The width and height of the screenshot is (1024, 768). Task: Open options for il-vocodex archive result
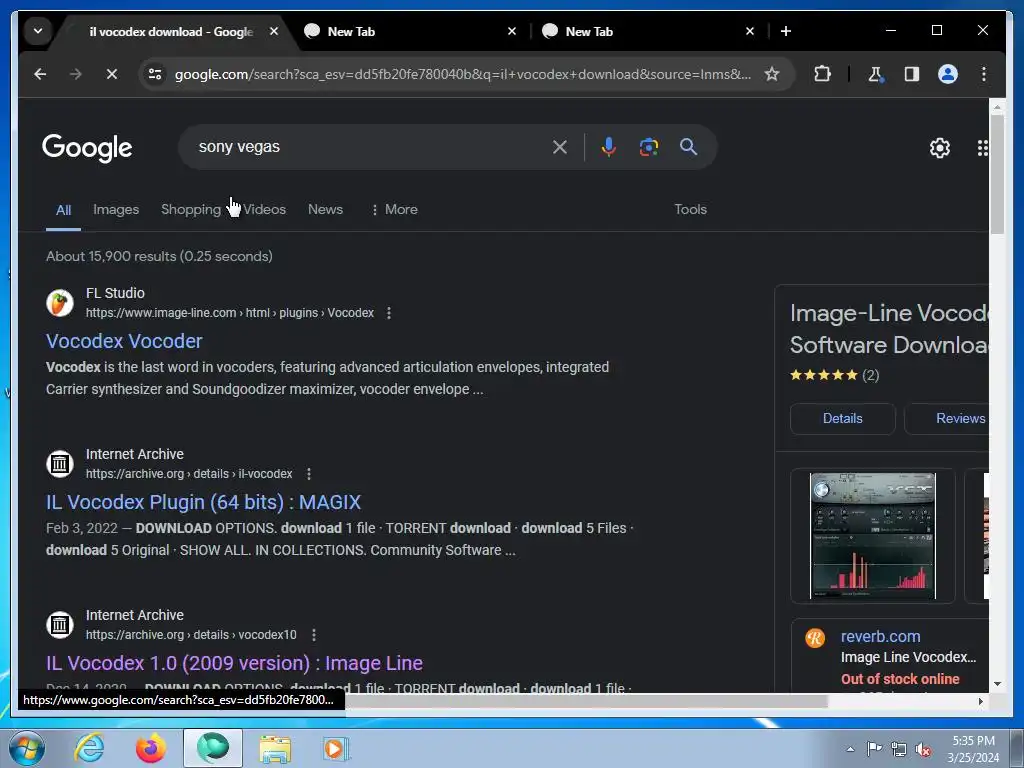tap(309, 474)
